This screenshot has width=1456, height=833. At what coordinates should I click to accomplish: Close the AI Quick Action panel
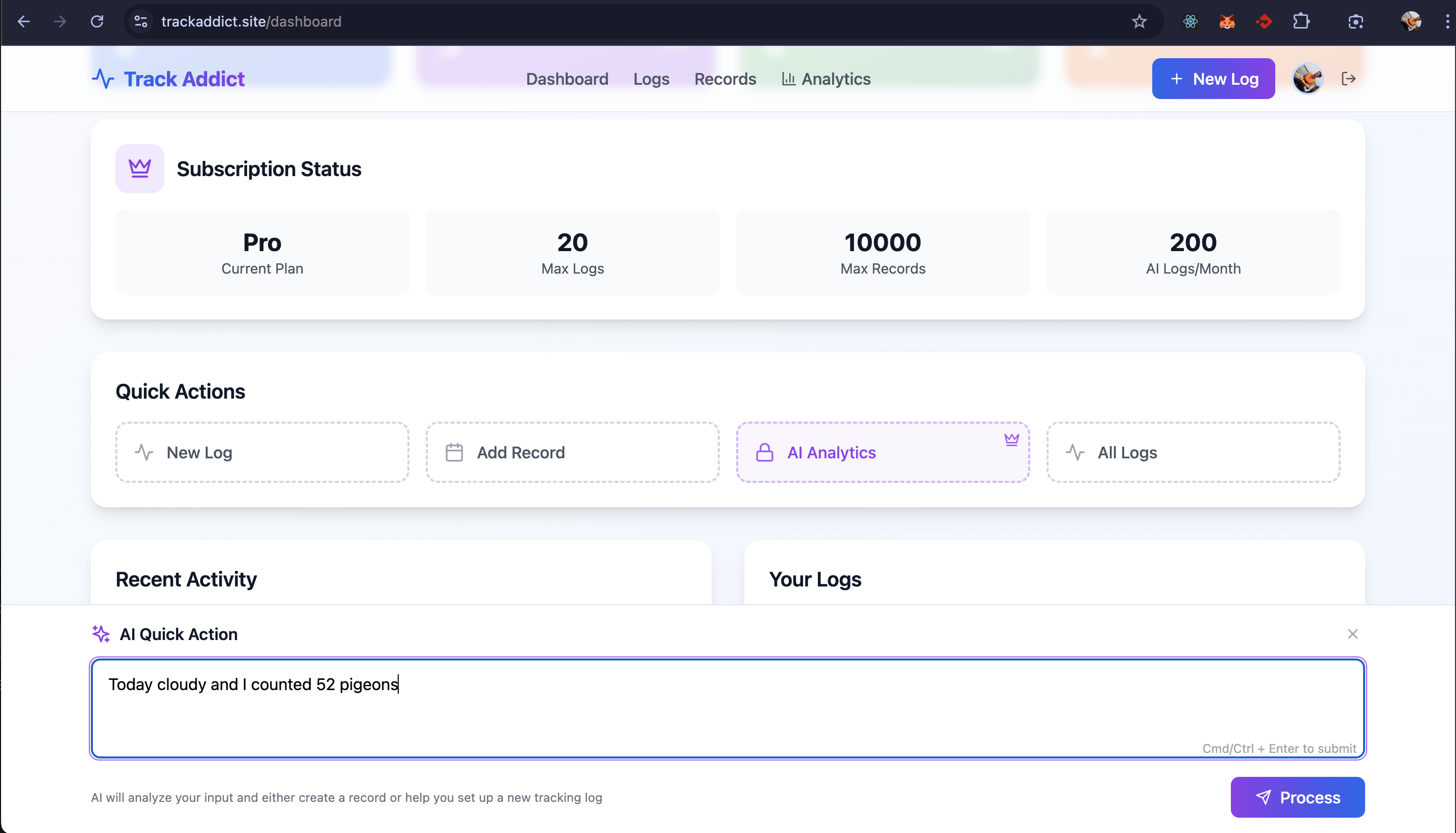click(1352, 634)
